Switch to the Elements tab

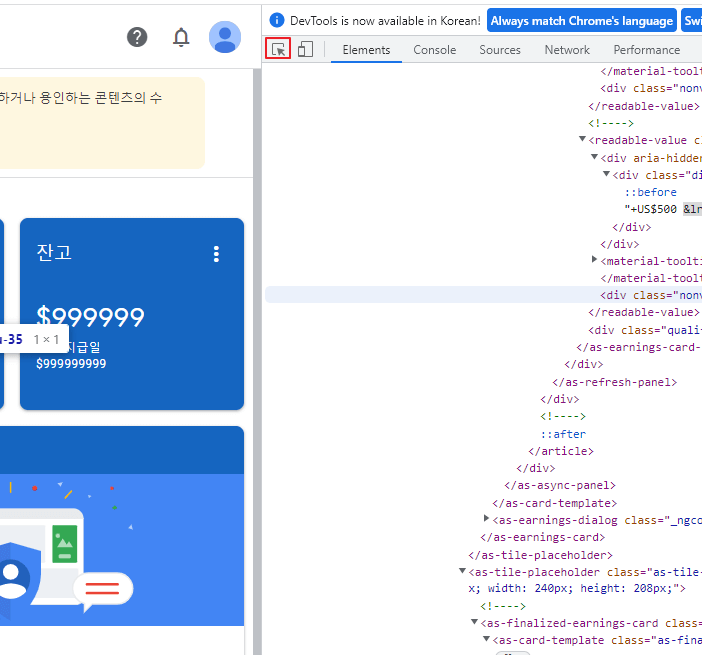coord(366,50)
